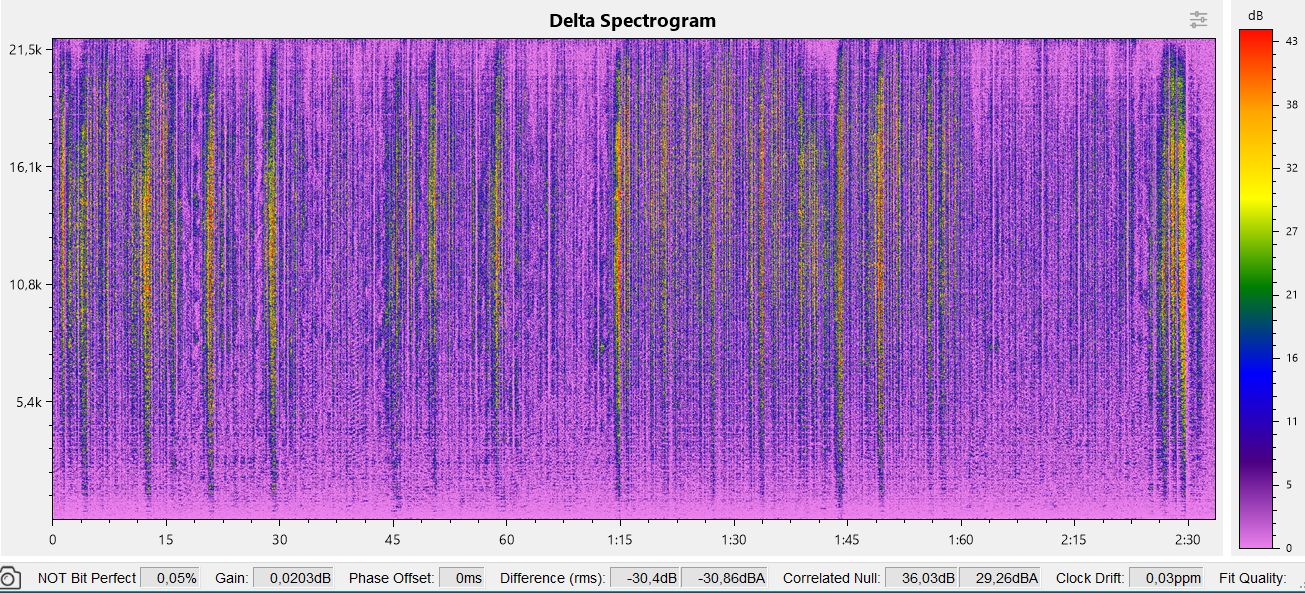The height and width of the screenshot is (593, 1305).
Task: Click the 1:60 time axis label
Action: click(961, 539)
